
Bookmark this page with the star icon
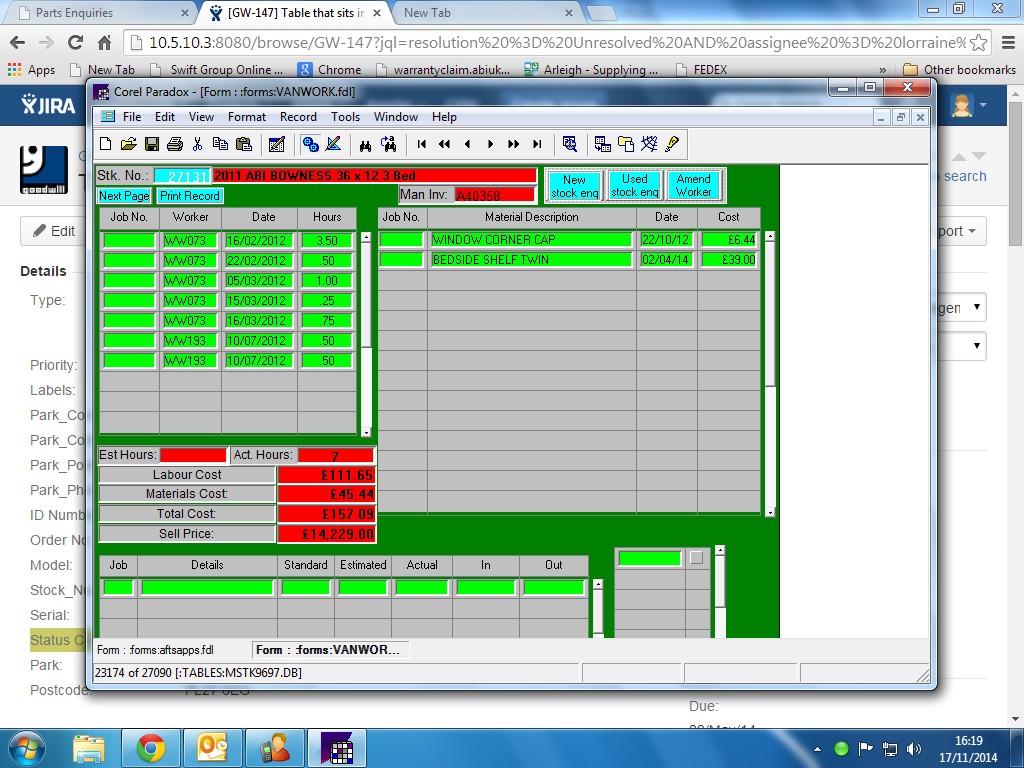coord(978,43)
